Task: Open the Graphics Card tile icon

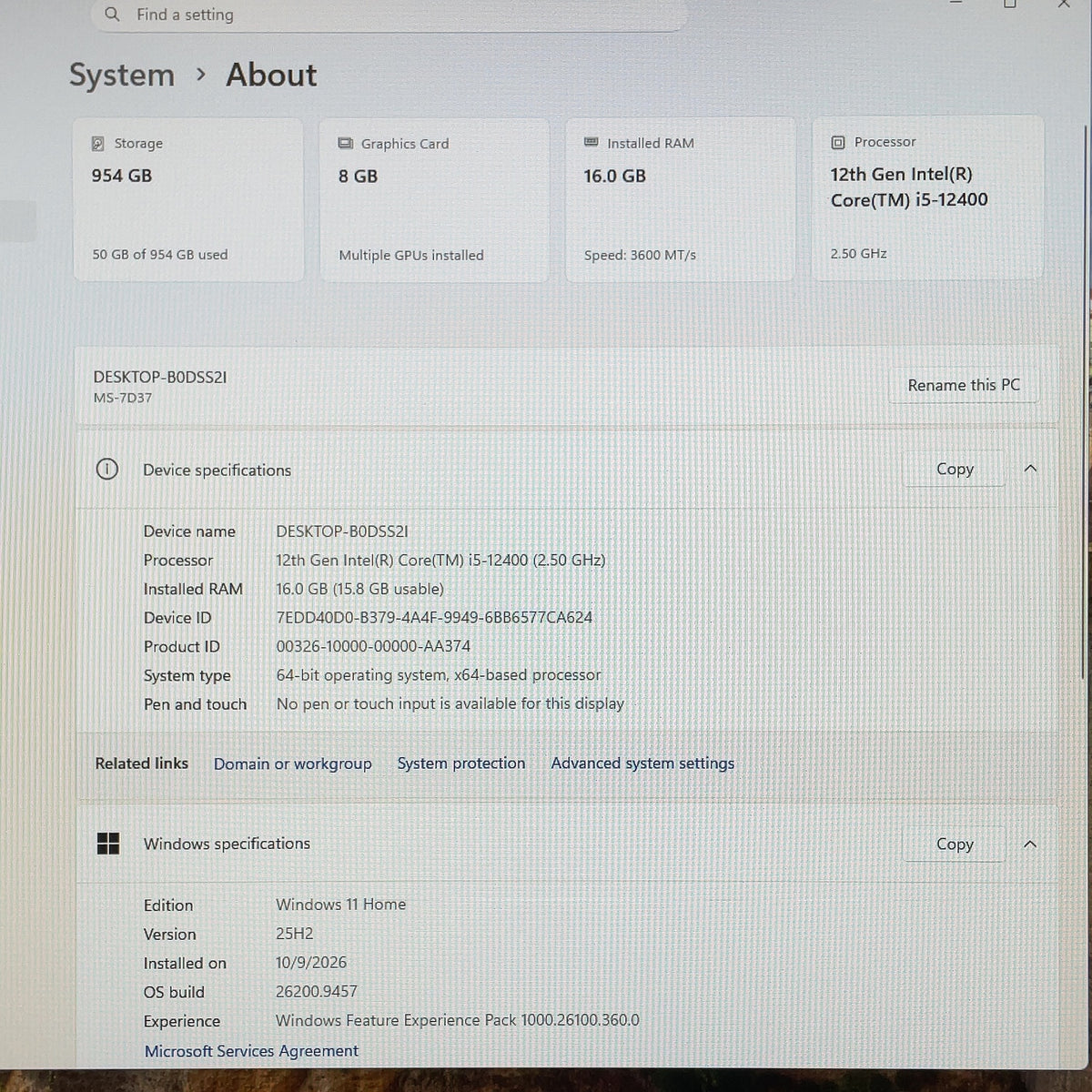Action: (346, 144)
